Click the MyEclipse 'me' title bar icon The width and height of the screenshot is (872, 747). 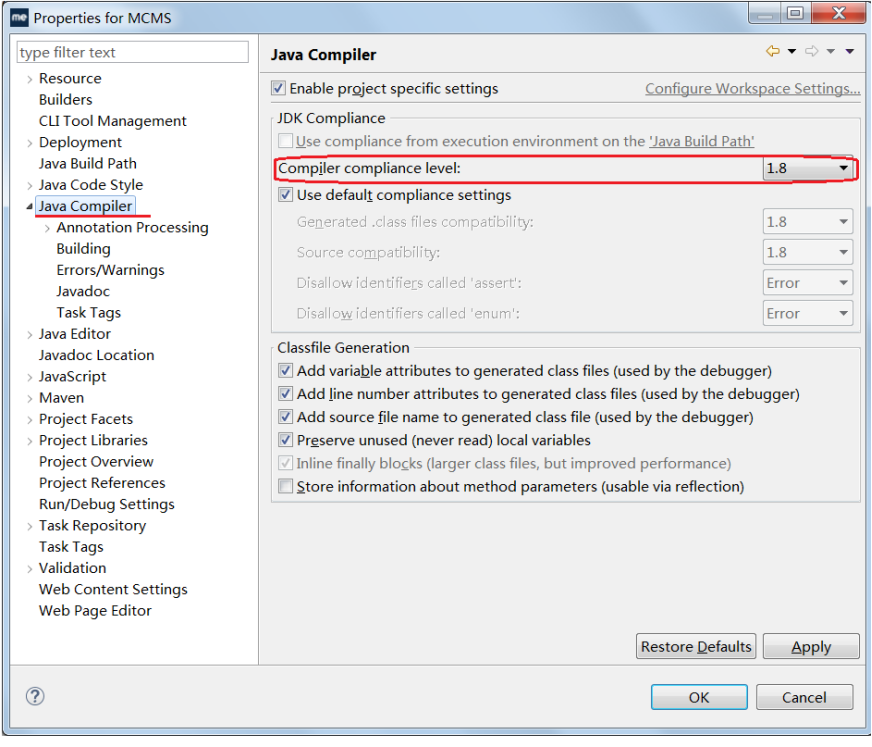[x=19, y=17]
